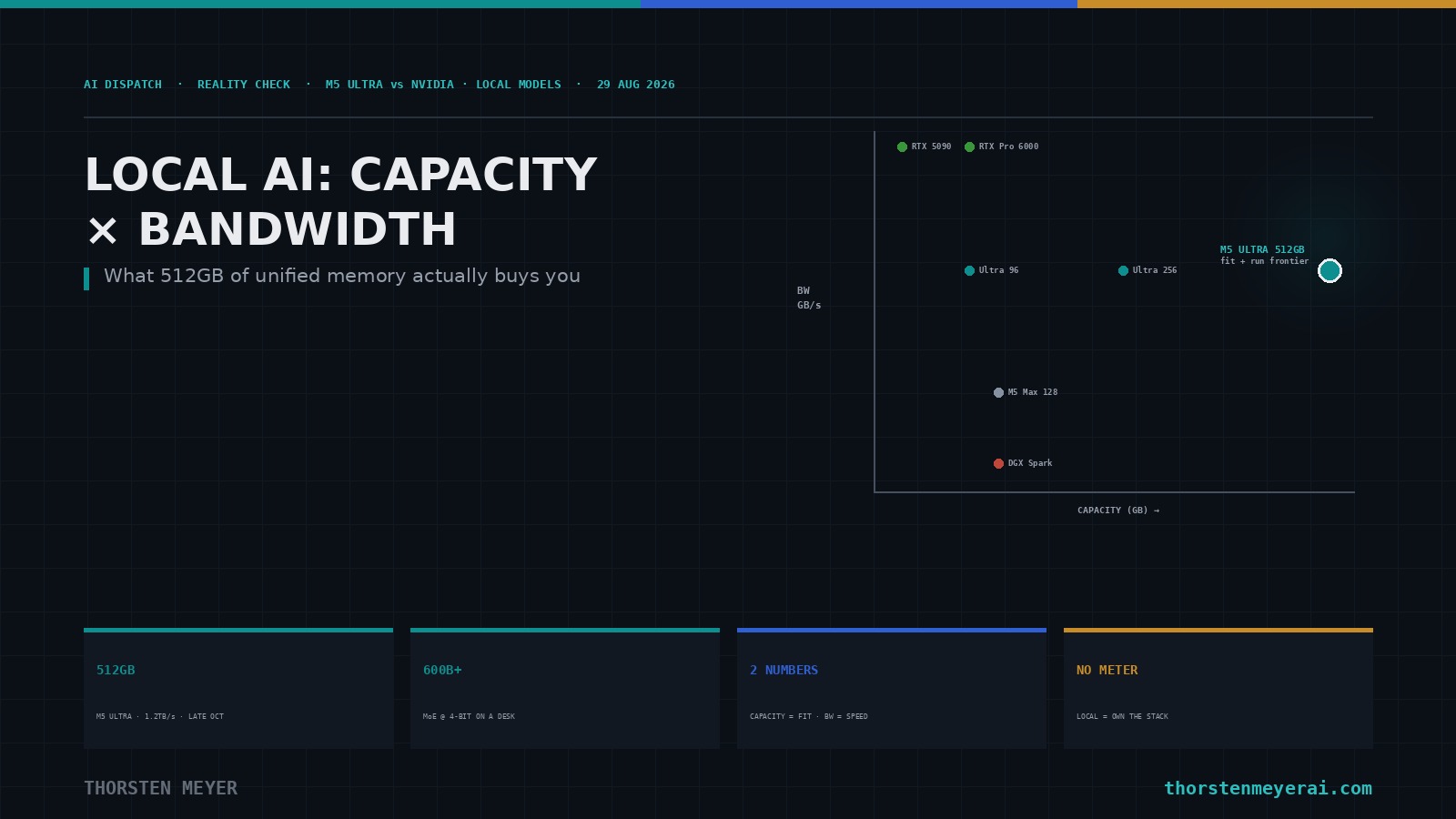This screenshot has height=819, width=1456.
Task: Select the "M5 ULTRA 512GB" chart label
Action: coord(1262,249)
